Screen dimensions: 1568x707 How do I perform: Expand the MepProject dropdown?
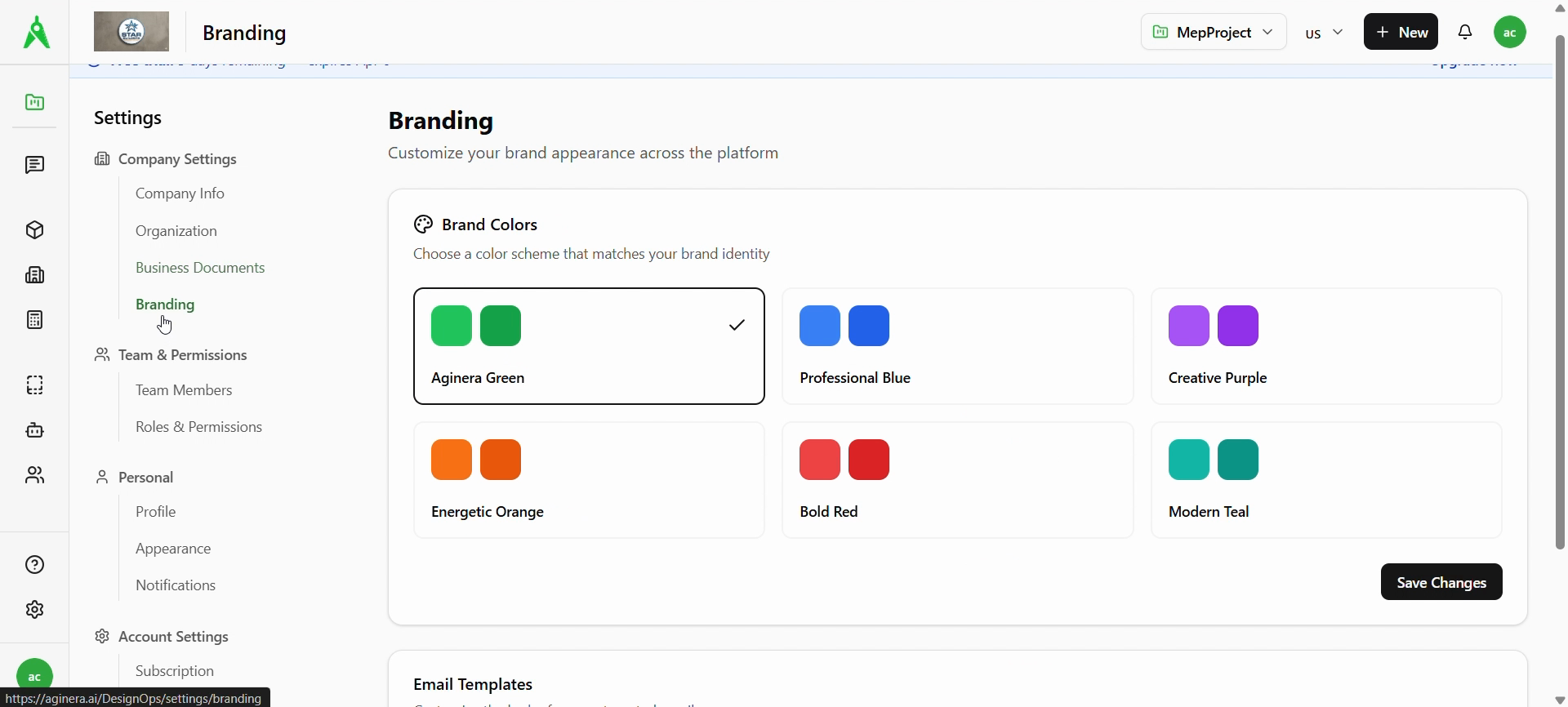pyautogui.click(x=1213, y=33)
